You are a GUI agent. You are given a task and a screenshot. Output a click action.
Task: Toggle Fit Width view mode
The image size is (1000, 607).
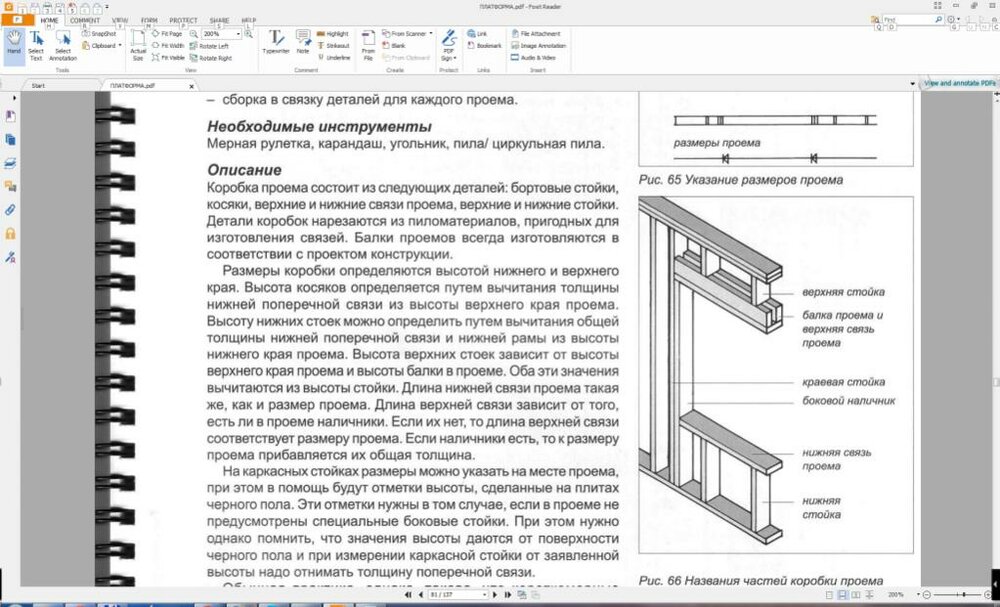click(x=169, y=45)
